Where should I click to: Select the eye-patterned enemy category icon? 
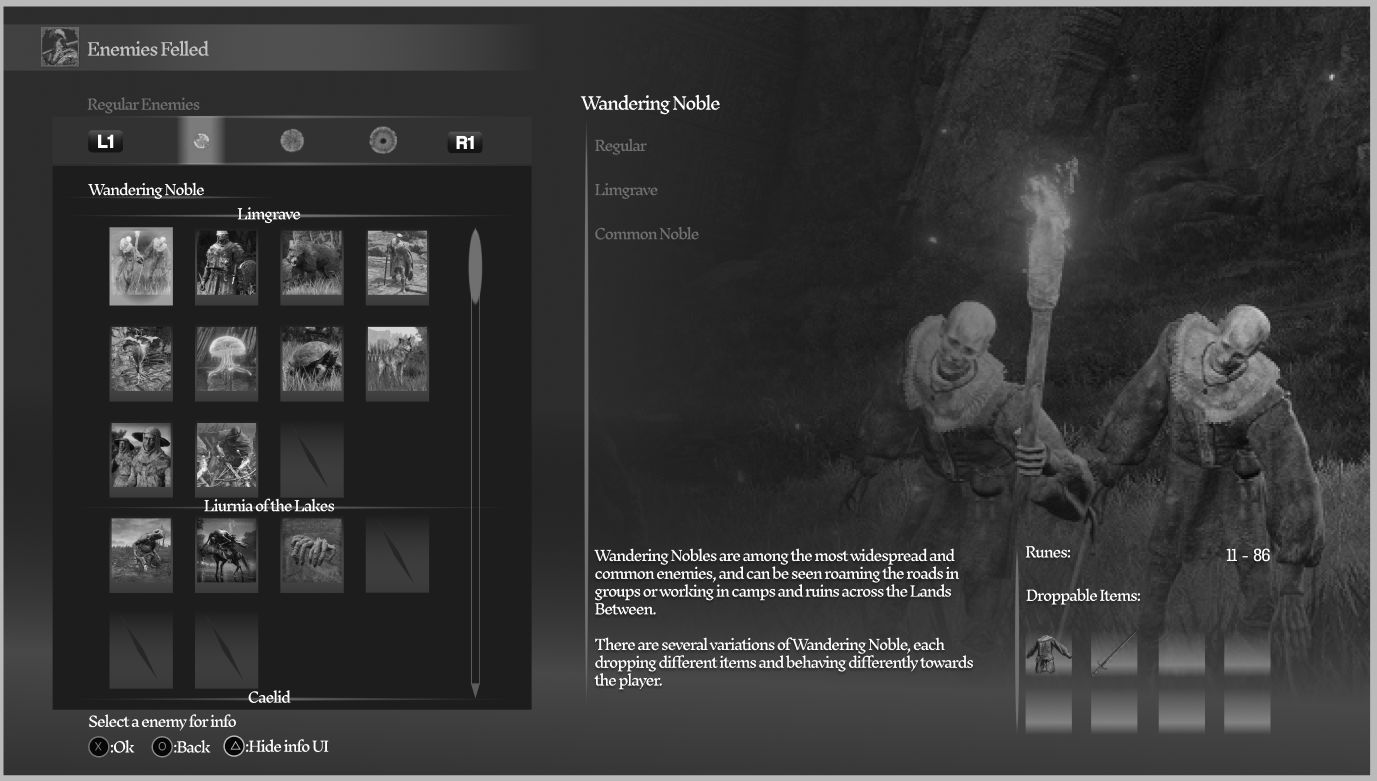pos(383,140)
